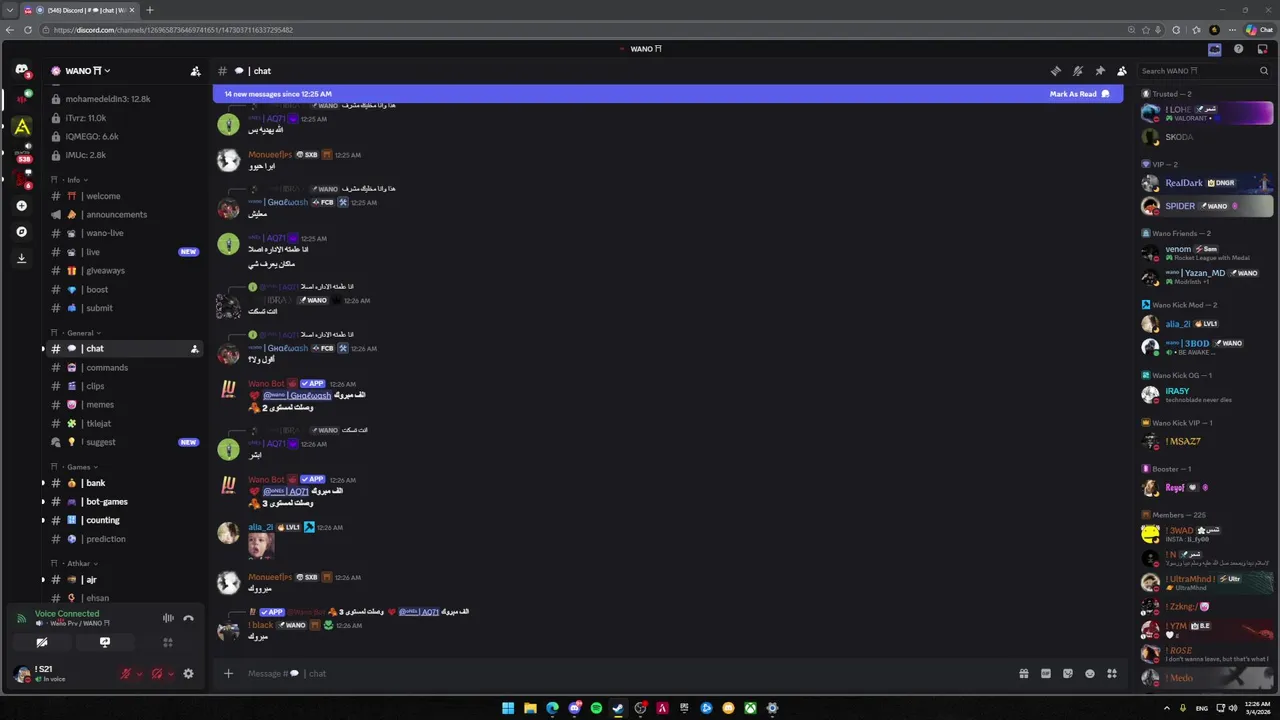Open the emoji picker
Screen dimensions: 1280x720
(x=1090, y=674)
